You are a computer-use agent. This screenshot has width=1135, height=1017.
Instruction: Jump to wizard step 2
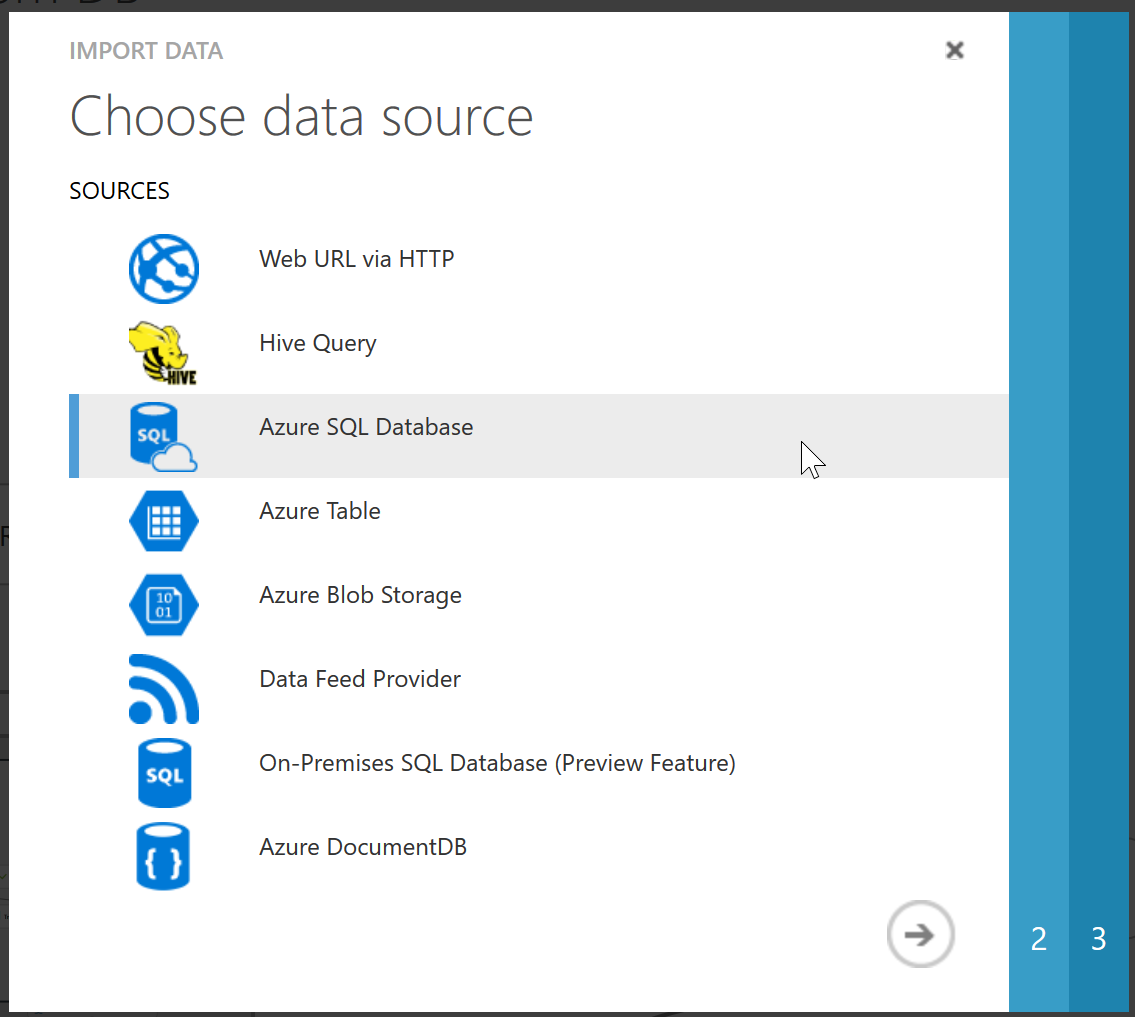(1039, 939)
